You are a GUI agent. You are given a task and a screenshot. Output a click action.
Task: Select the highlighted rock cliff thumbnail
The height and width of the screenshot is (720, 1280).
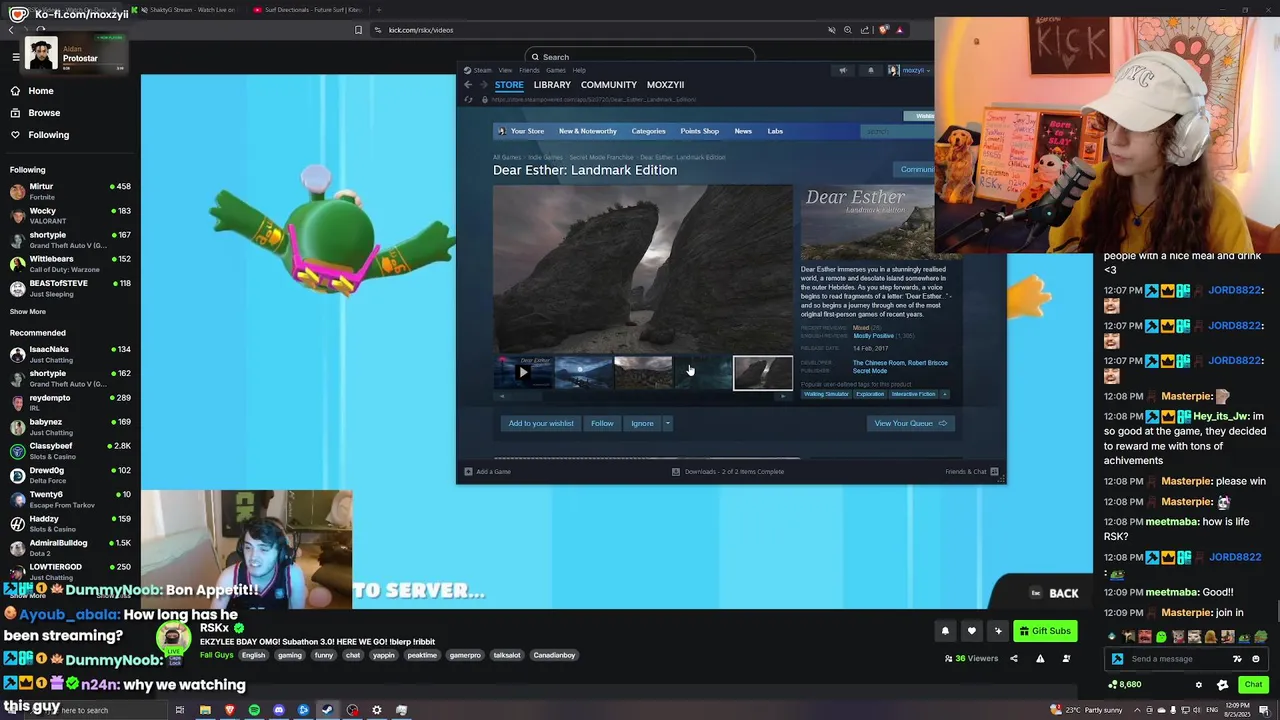coord(763,373)
